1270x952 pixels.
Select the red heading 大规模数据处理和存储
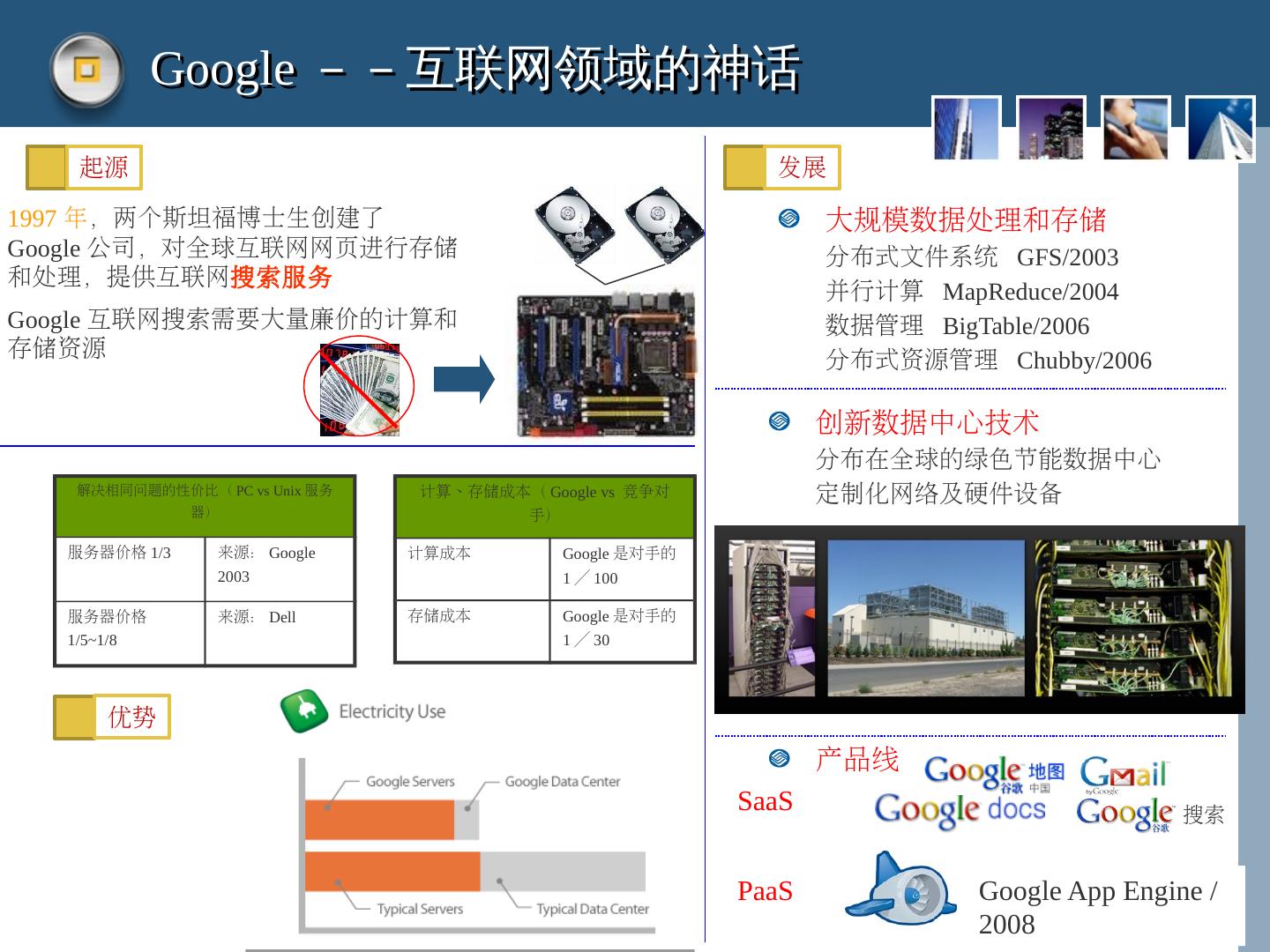click(966, 219)
